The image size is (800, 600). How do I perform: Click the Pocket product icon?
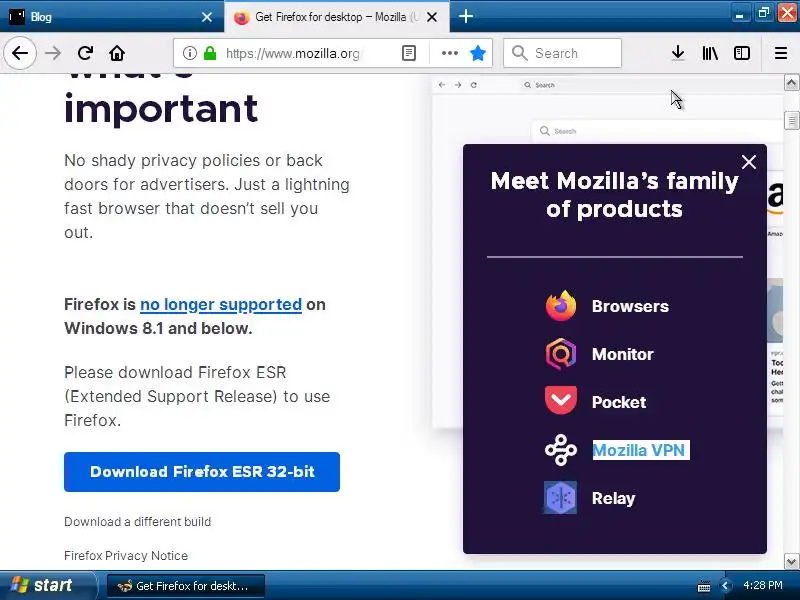[561, 401]
